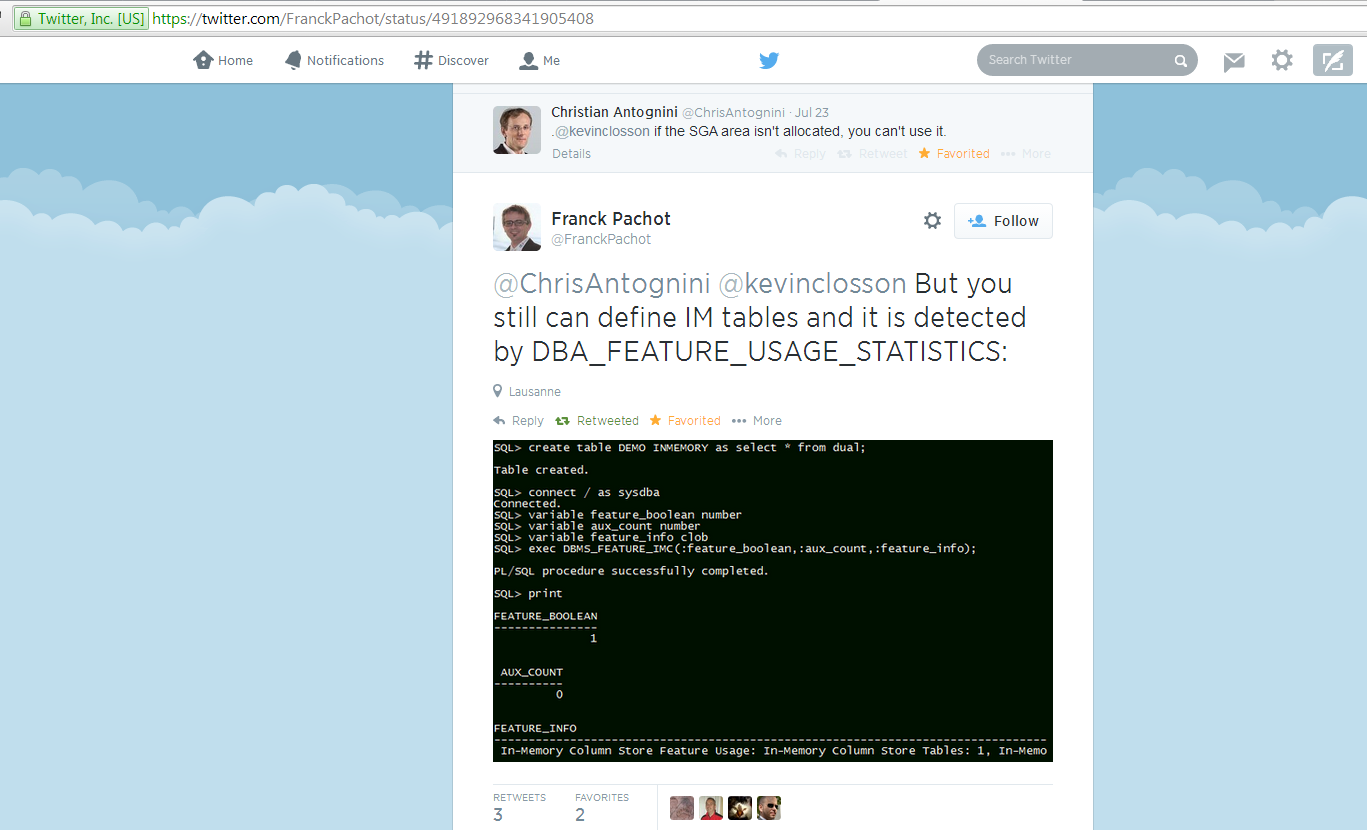Open the SQL terminal screenshot image
This screenshot has height=830, width=1367.
772,600
